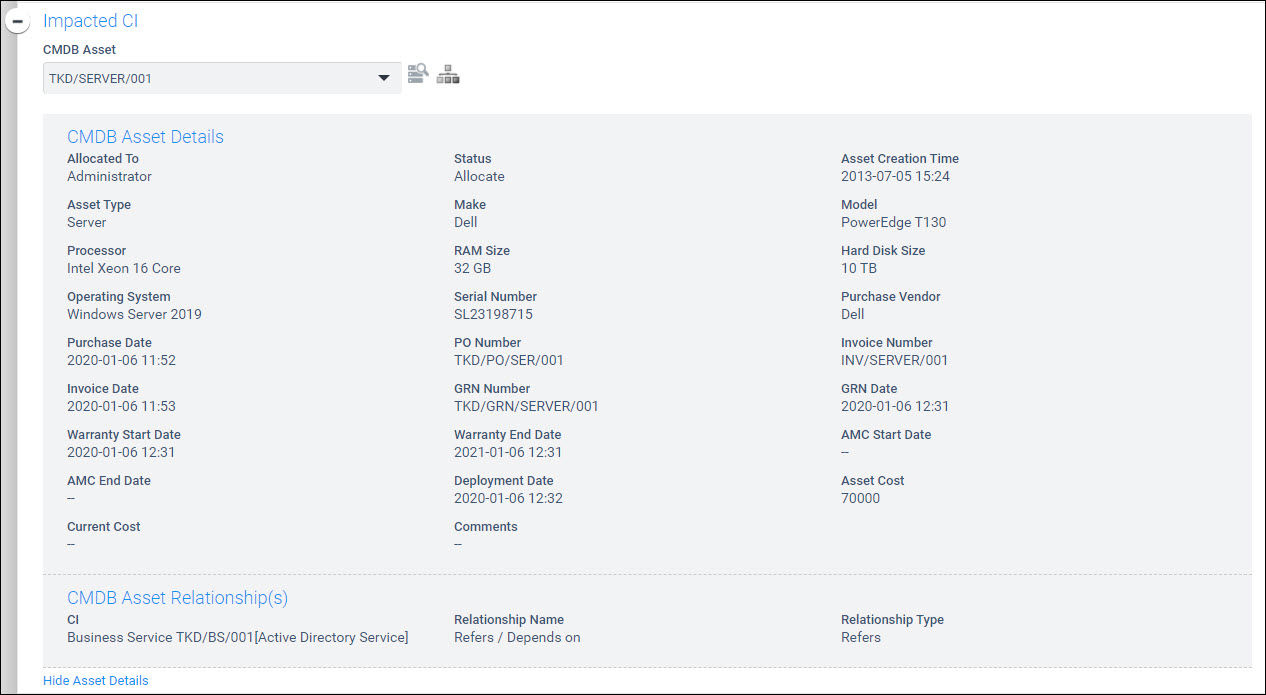
Task: Click the Impacted CI section title
Action: pyautogui.click(x=90, y=21)
